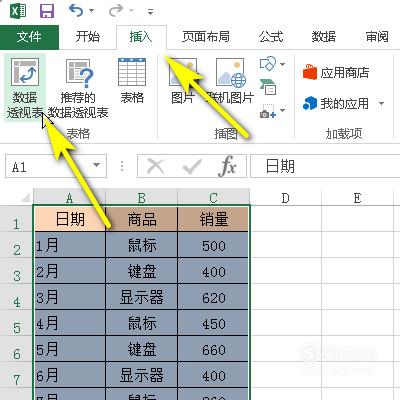Select cell containing 3月

70,297
